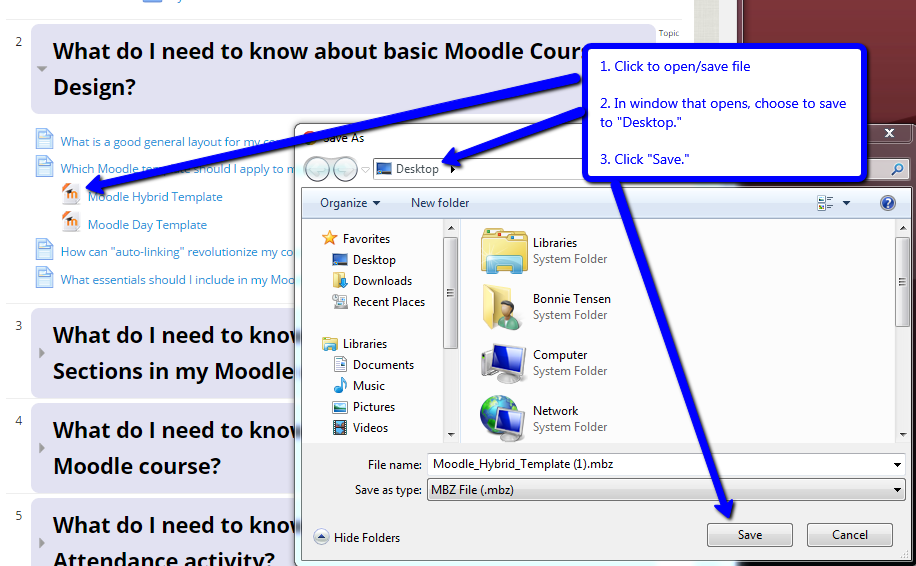This screenshot has width=916, height=566.
Task: Click the Desktop address bar path field
Action: pos(479,169)
